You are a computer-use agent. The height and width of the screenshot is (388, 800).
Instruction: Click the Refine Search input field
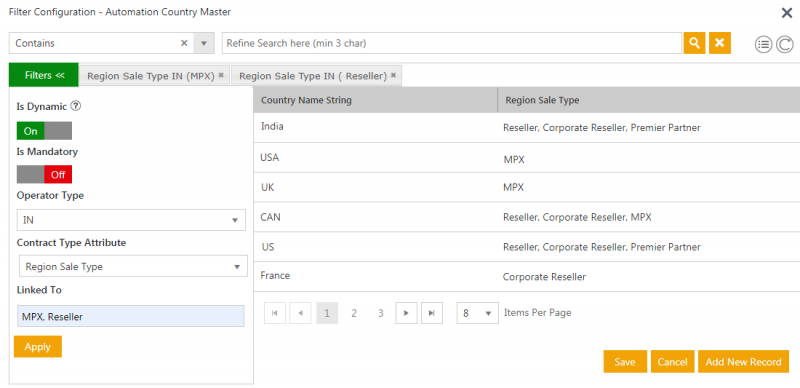point(452,43)
